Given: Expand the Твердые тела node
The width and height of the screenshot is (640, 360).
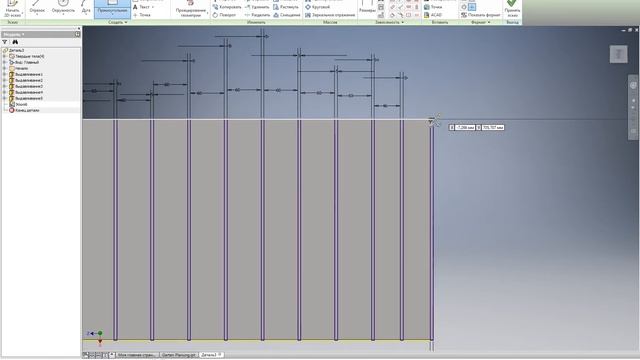Looking at the screenshot, I should (4, 56).
